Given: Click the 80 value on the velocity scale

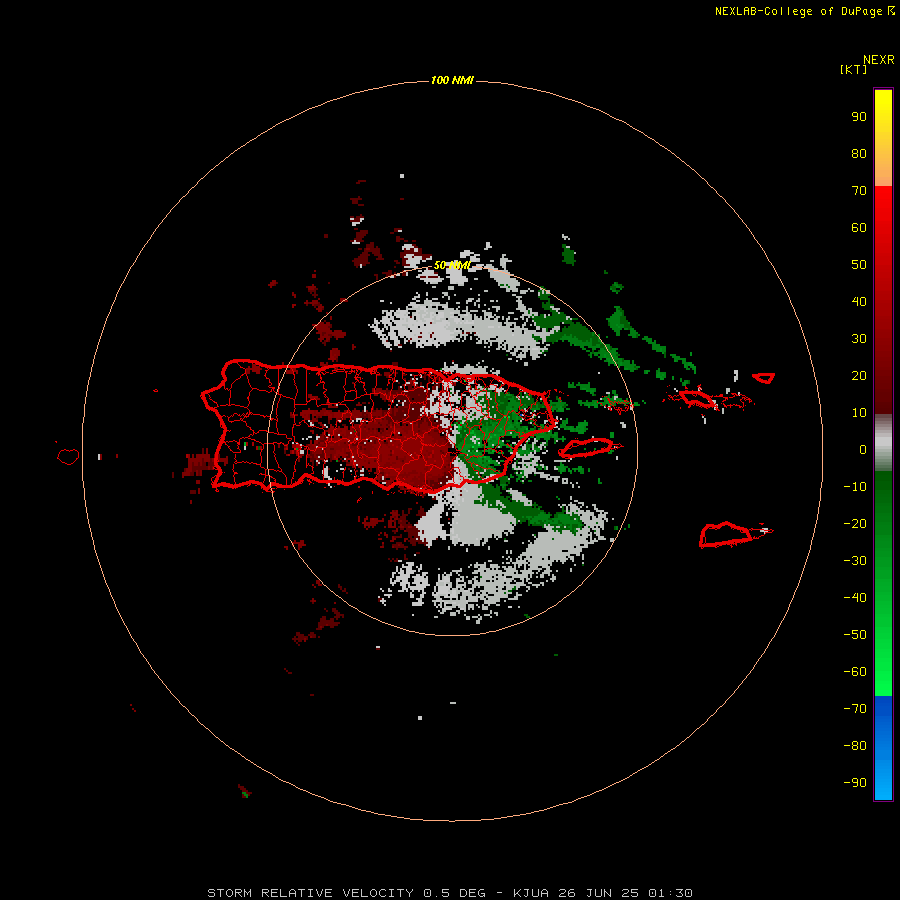Looking at the screenshot, I should (859, 154).
